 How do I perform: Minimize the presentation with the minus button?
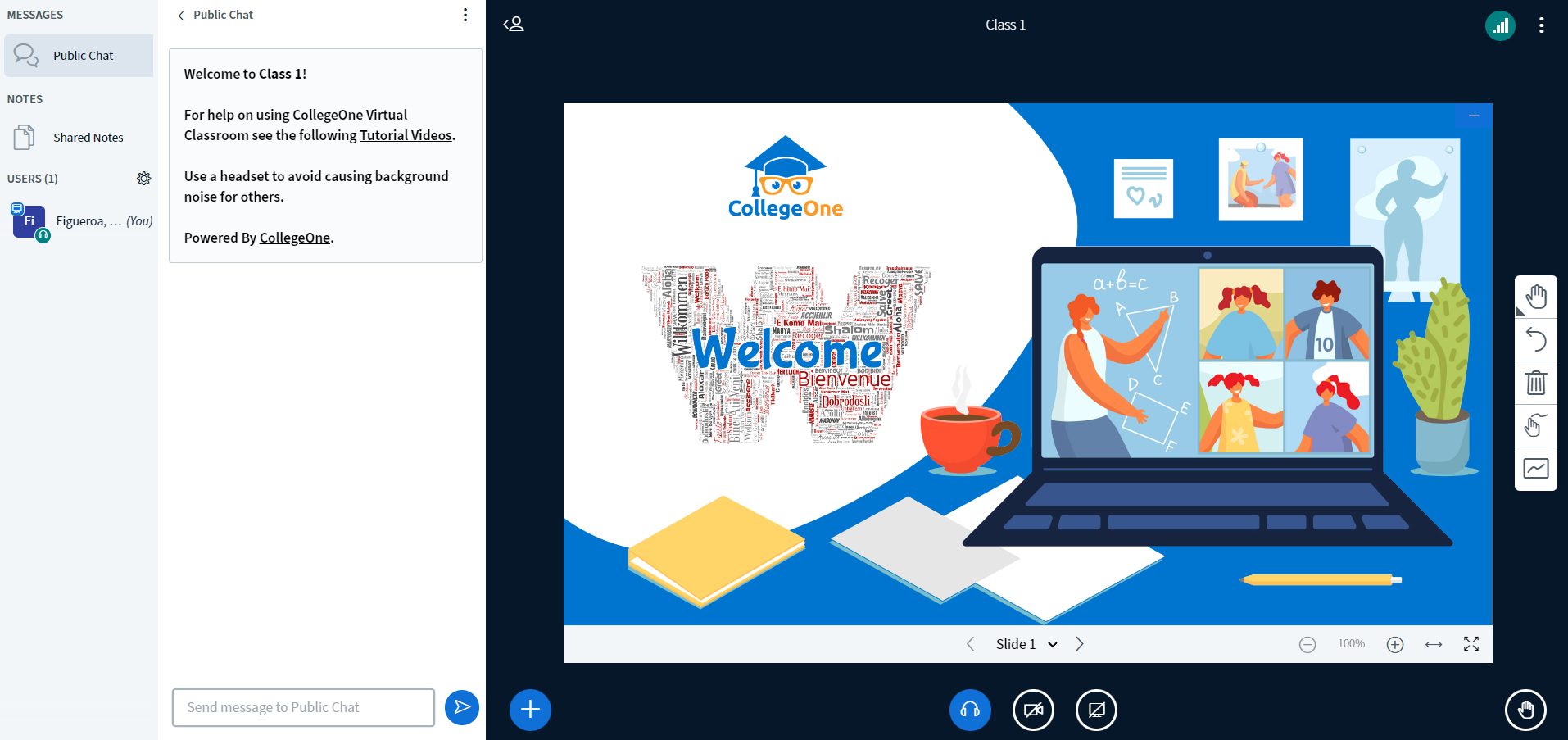(1474, 116)
